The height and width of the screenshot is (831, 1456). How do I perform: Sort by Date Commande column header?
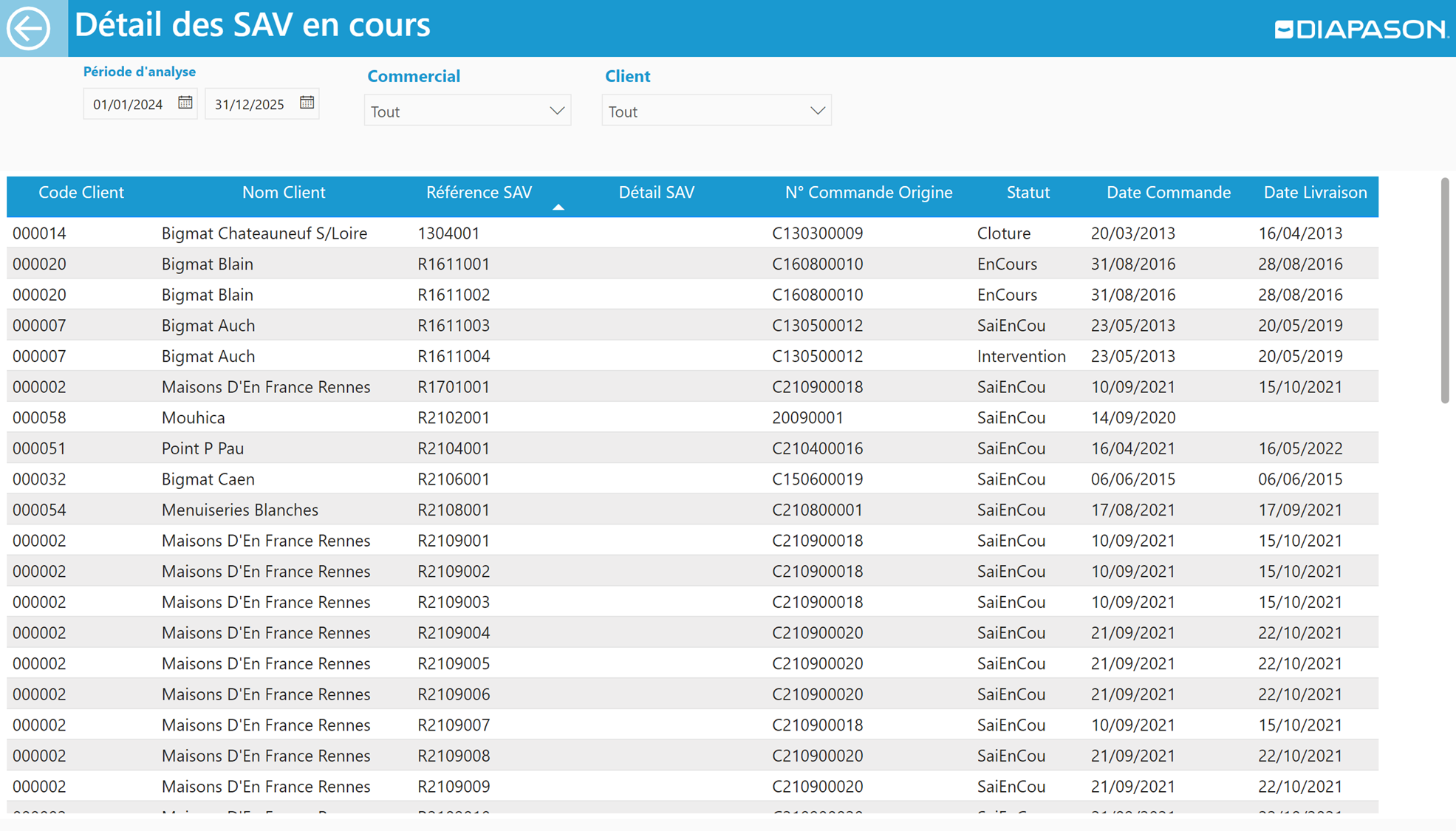1168,193
